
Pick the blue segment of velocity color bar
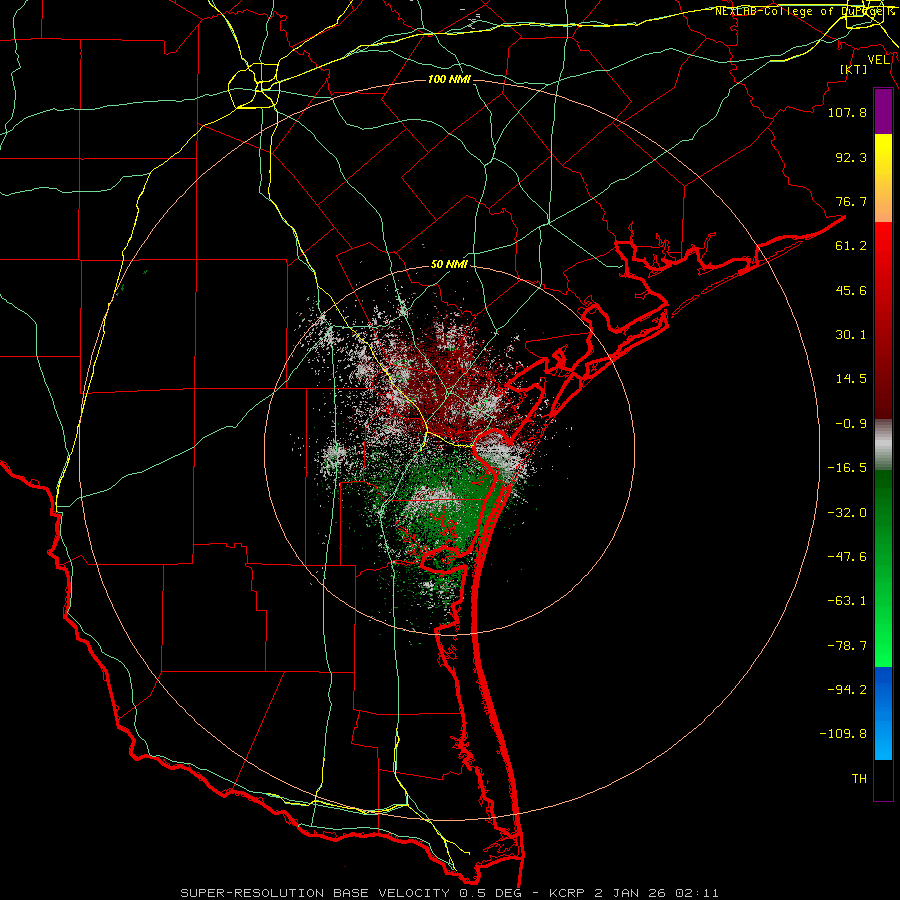(x=883, y=713)
